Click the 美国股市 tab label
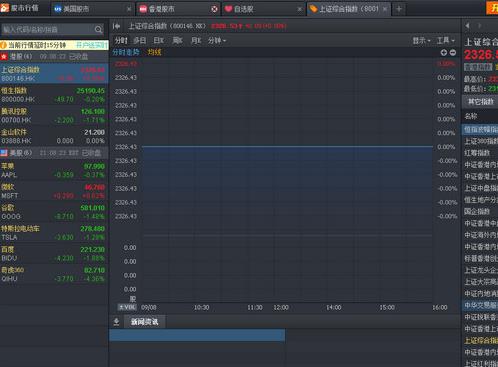 76,9
